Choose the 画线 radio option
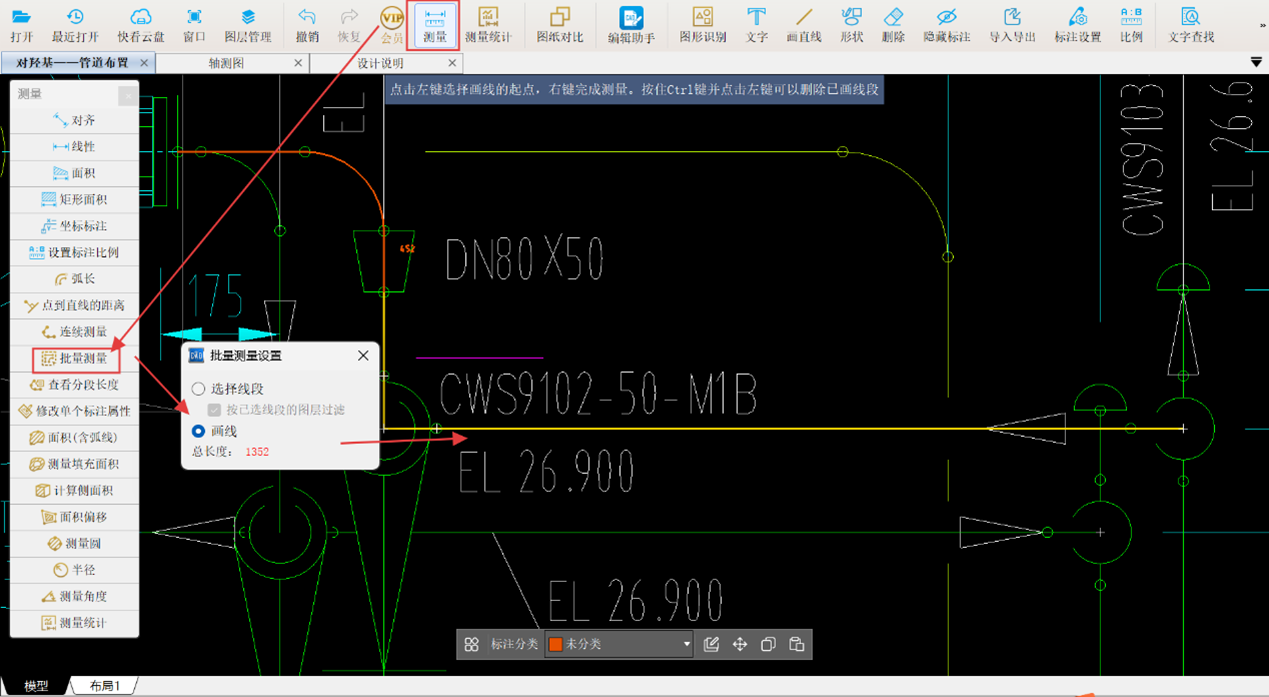Screen dimensions: 1269x697 [x=199, y=431]
